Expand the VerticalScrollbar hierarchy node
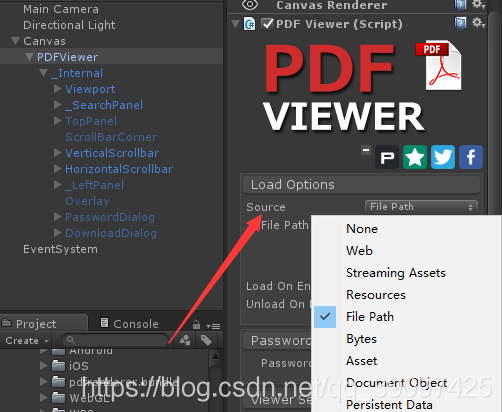The image size is (502, 412). (x=58, y=152)
